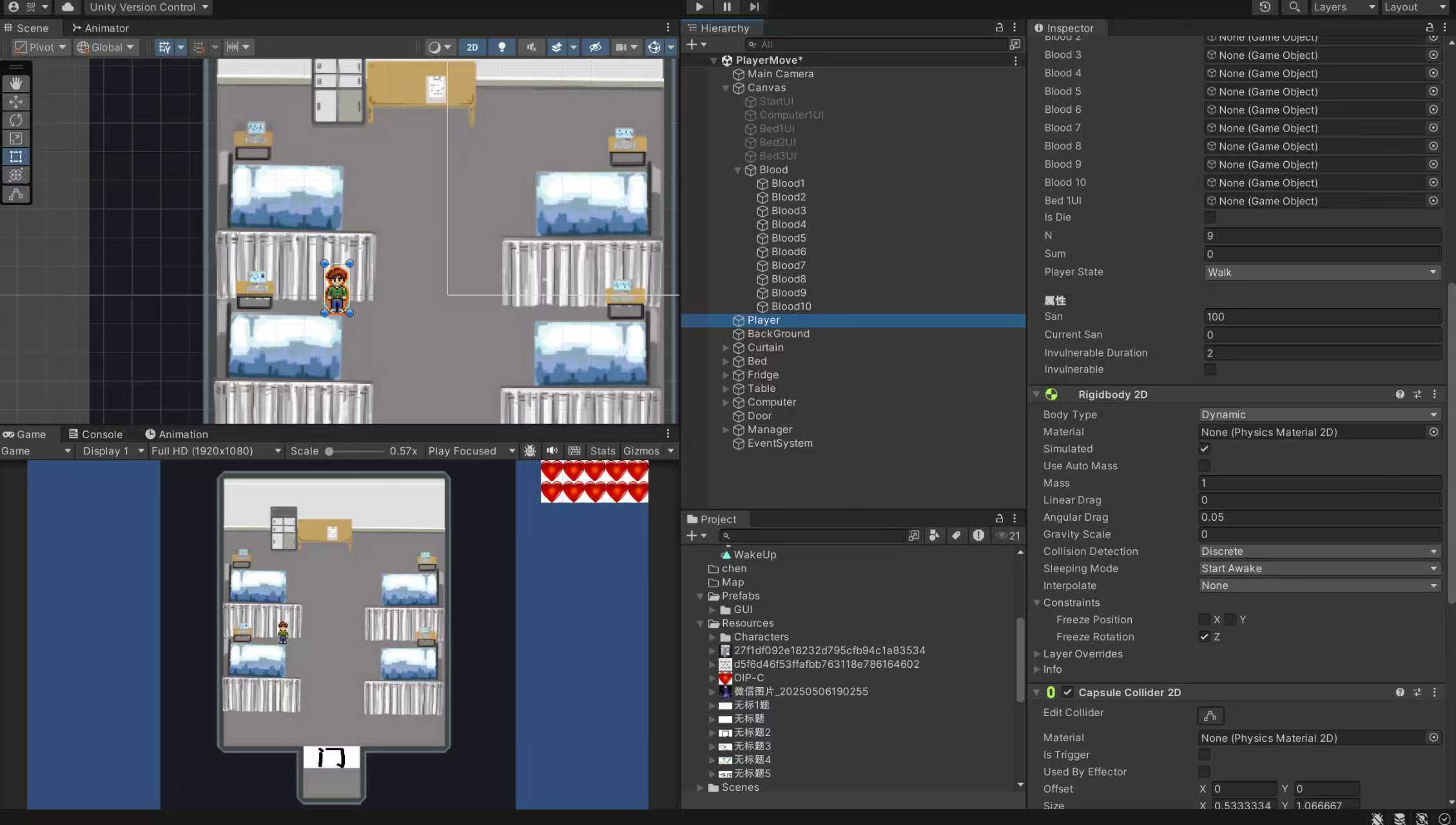Select the Scale tool
This screenshot has height=825, width=1456.
pyautogui.click(x=16, y=139)
